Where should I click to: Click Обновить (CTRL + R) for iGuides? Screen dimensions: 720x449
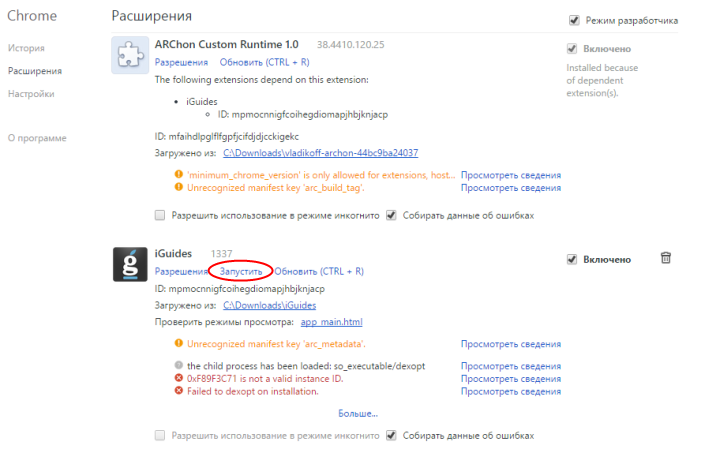(x=319, y=271)
